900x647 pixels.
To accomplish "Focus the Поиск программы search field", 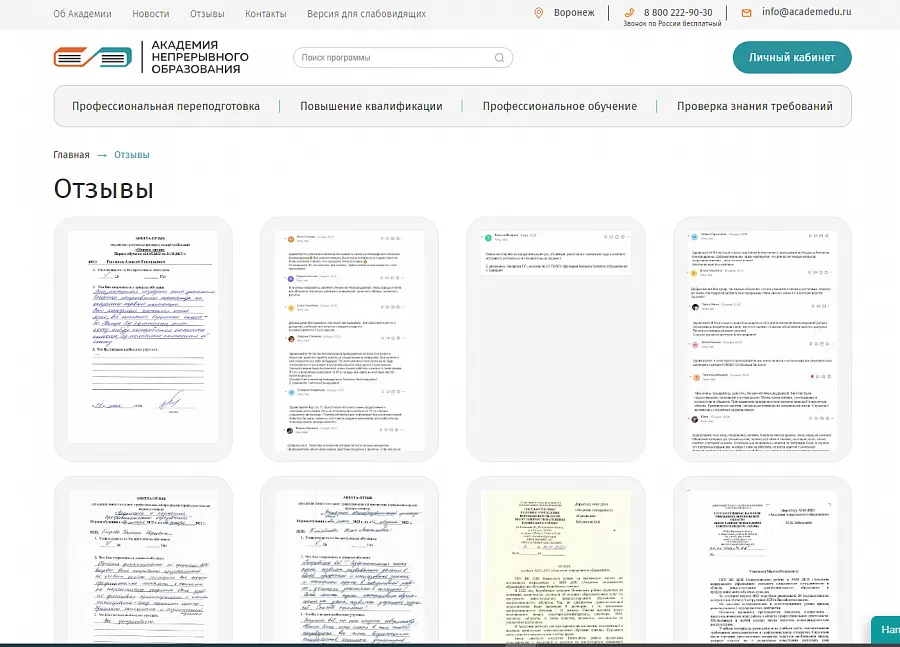I will [403, 57].
